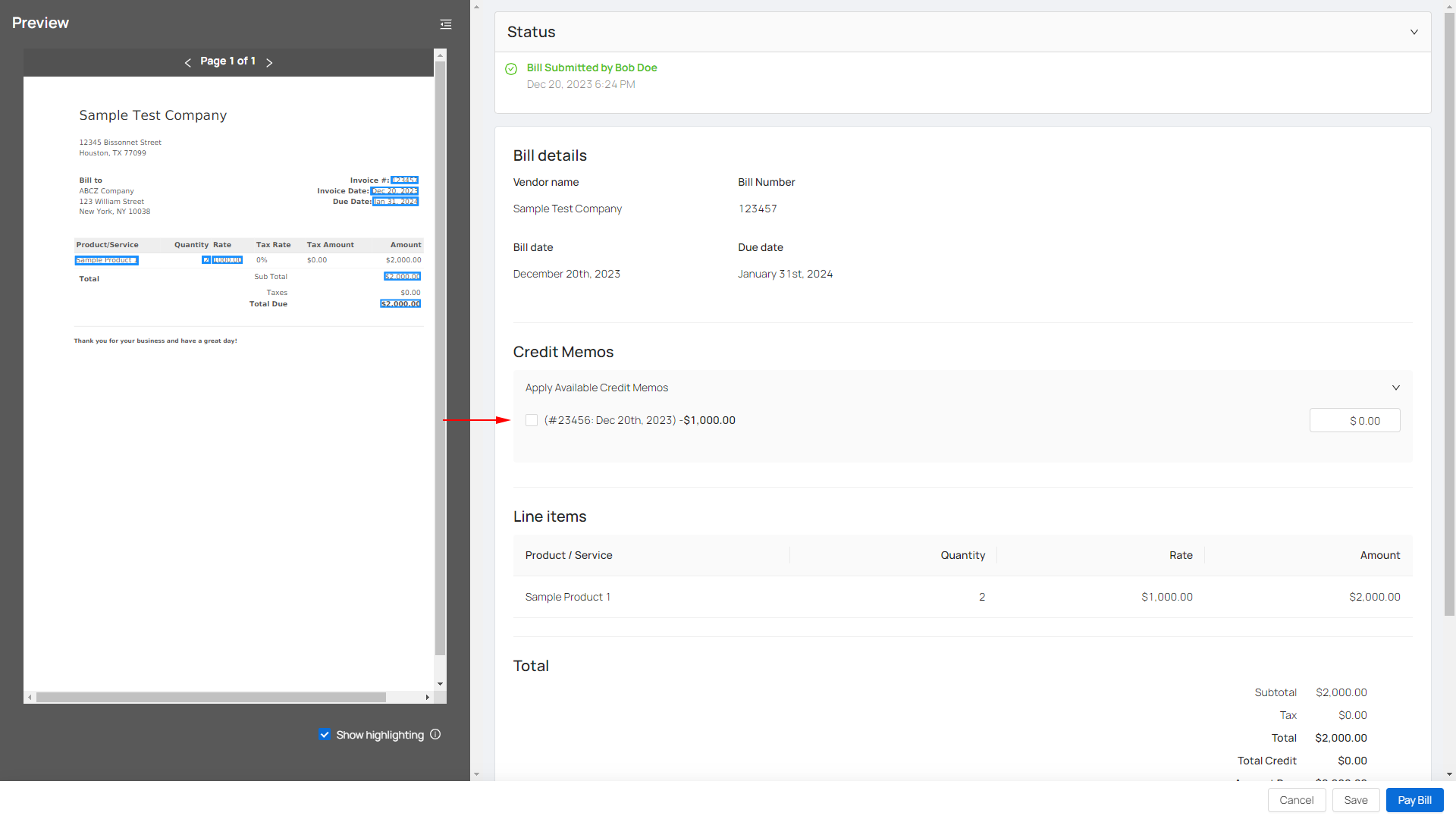
Task: Click the preview horizontal scrollbar
Action: [211, 697]
